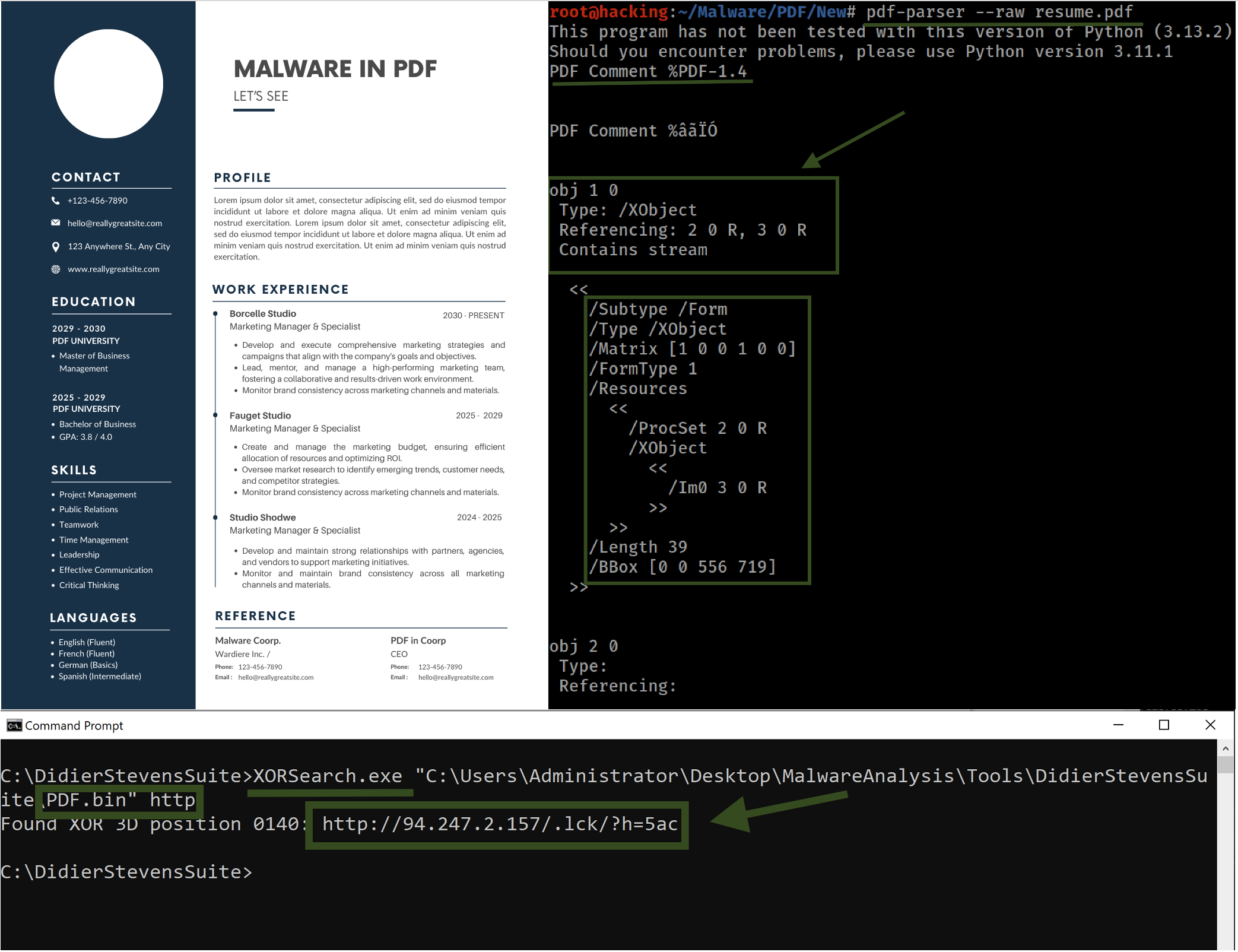This screenshot has width=1238, height=952.
Task: Click the Command Prompt vertical scrollbar thumb
Action: pyautogui.click(x=1226, y=764)
